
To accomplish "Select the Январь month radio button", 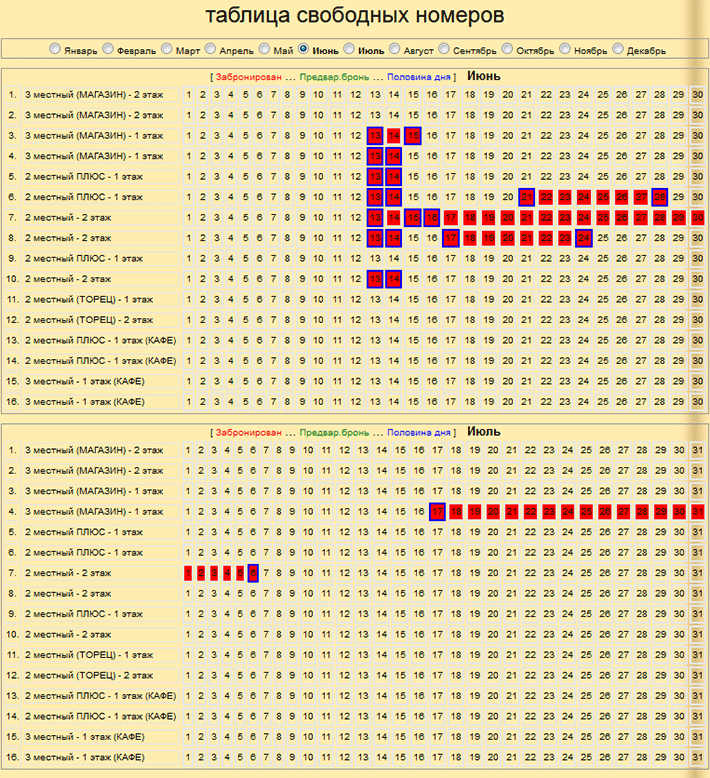I will tap(55, 49).
